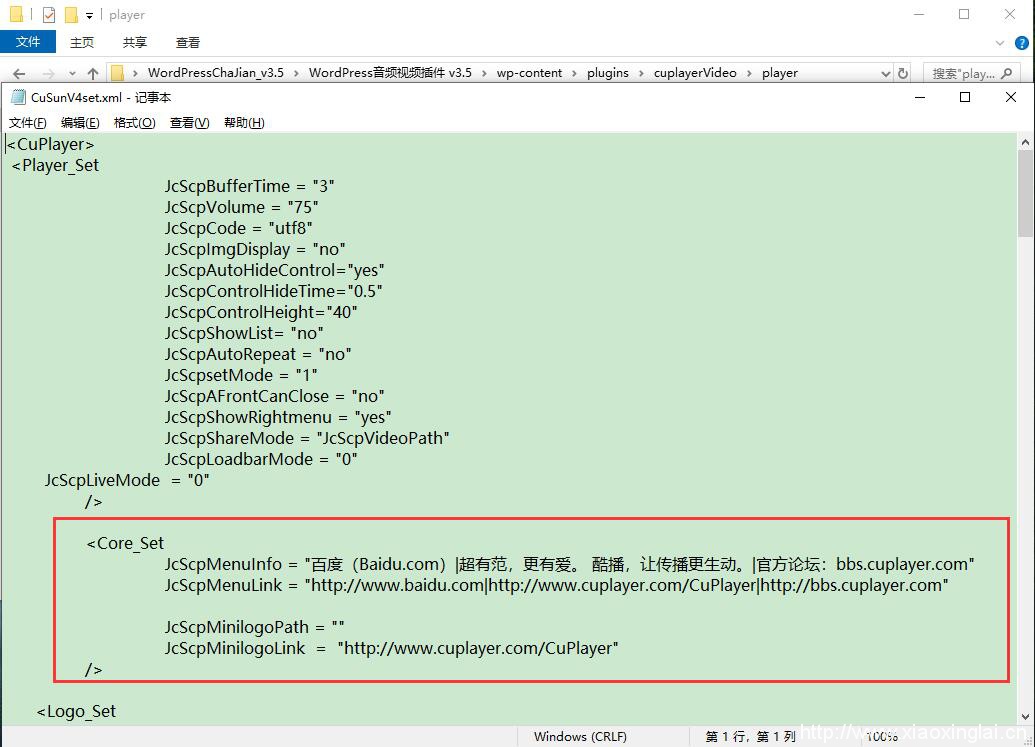Click the JcScpCode = "utf8" line
Image resolution: width=1035 pixels, height=747 pixels.
click(239, 228)
